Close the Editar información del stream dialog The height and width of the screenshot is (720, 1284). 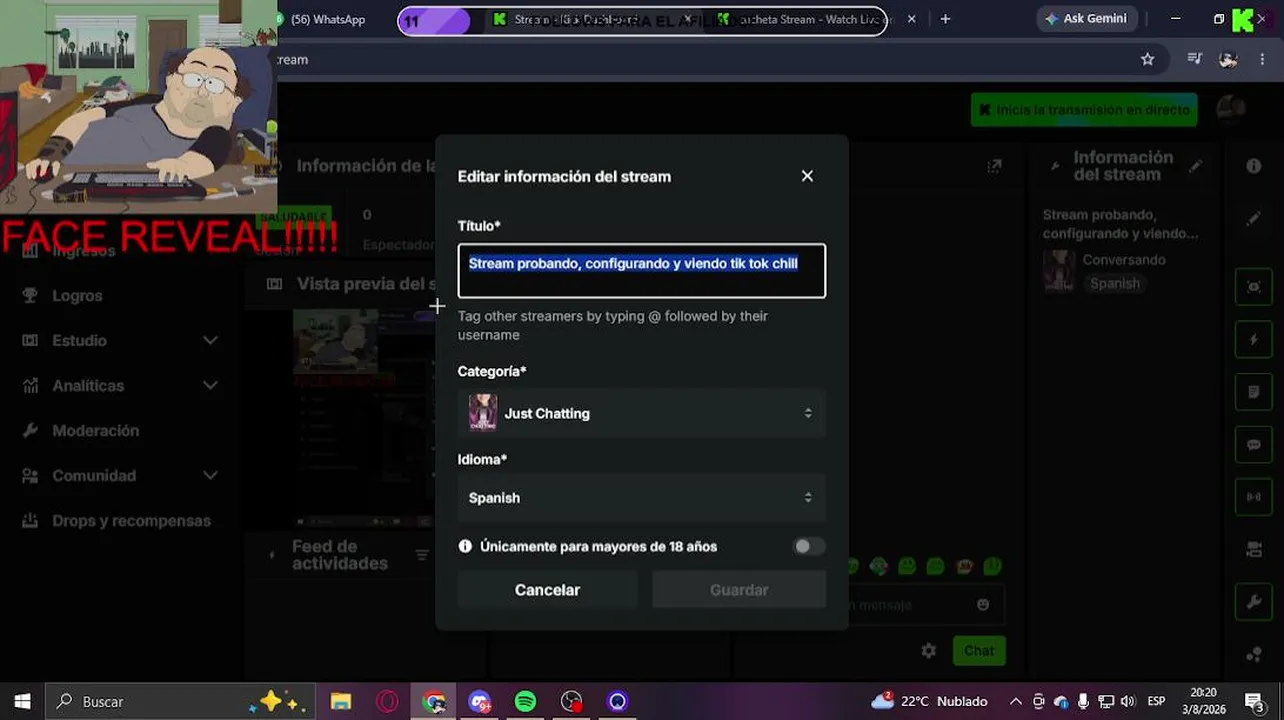tap(807, 176)
